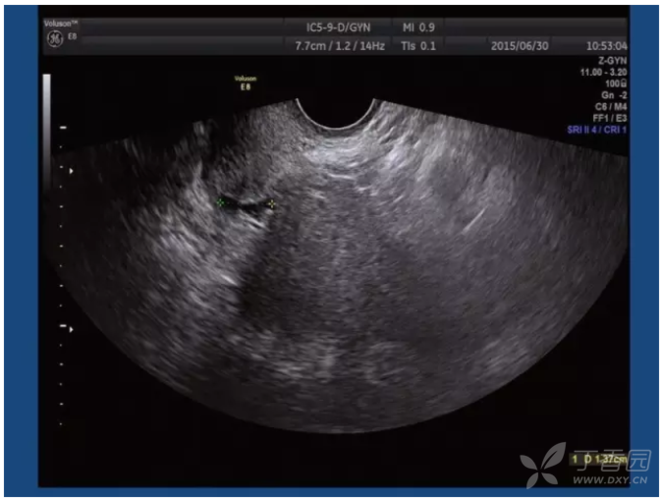Viewport: 662px width, 500px height.
Task: Click the MI 0.9 indicator
Action: (x=418, y=27)
